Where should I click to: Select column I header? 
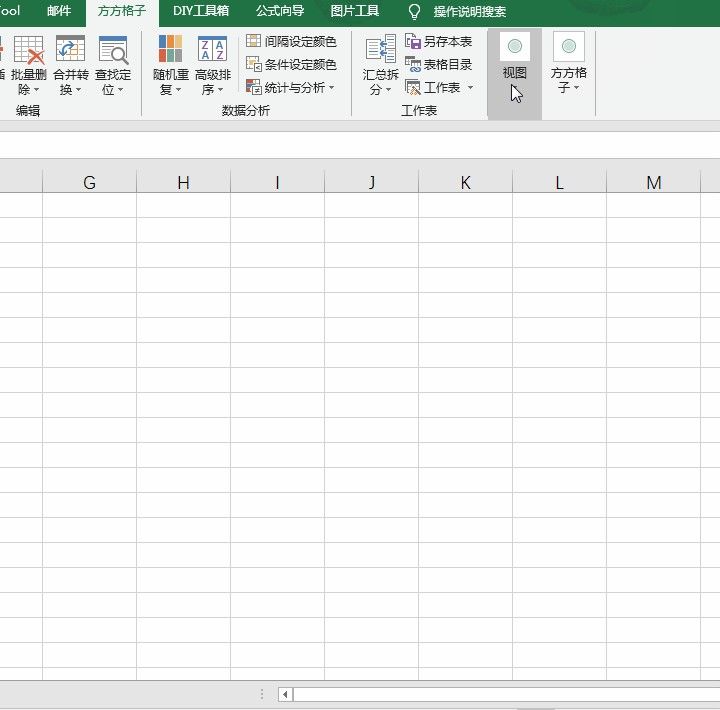point(277,182)
